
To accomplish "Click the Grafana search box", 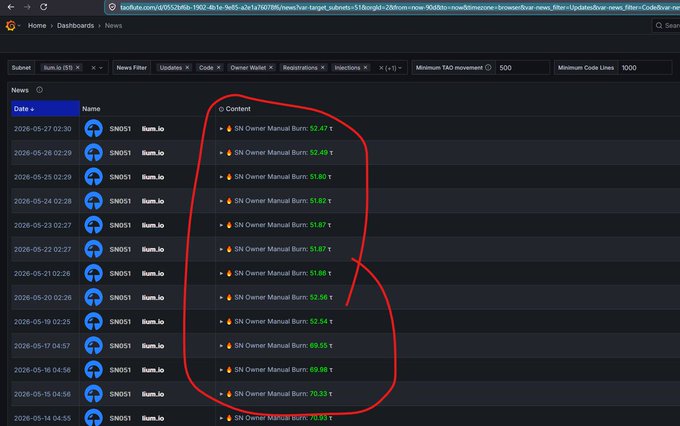I will 667,26.
